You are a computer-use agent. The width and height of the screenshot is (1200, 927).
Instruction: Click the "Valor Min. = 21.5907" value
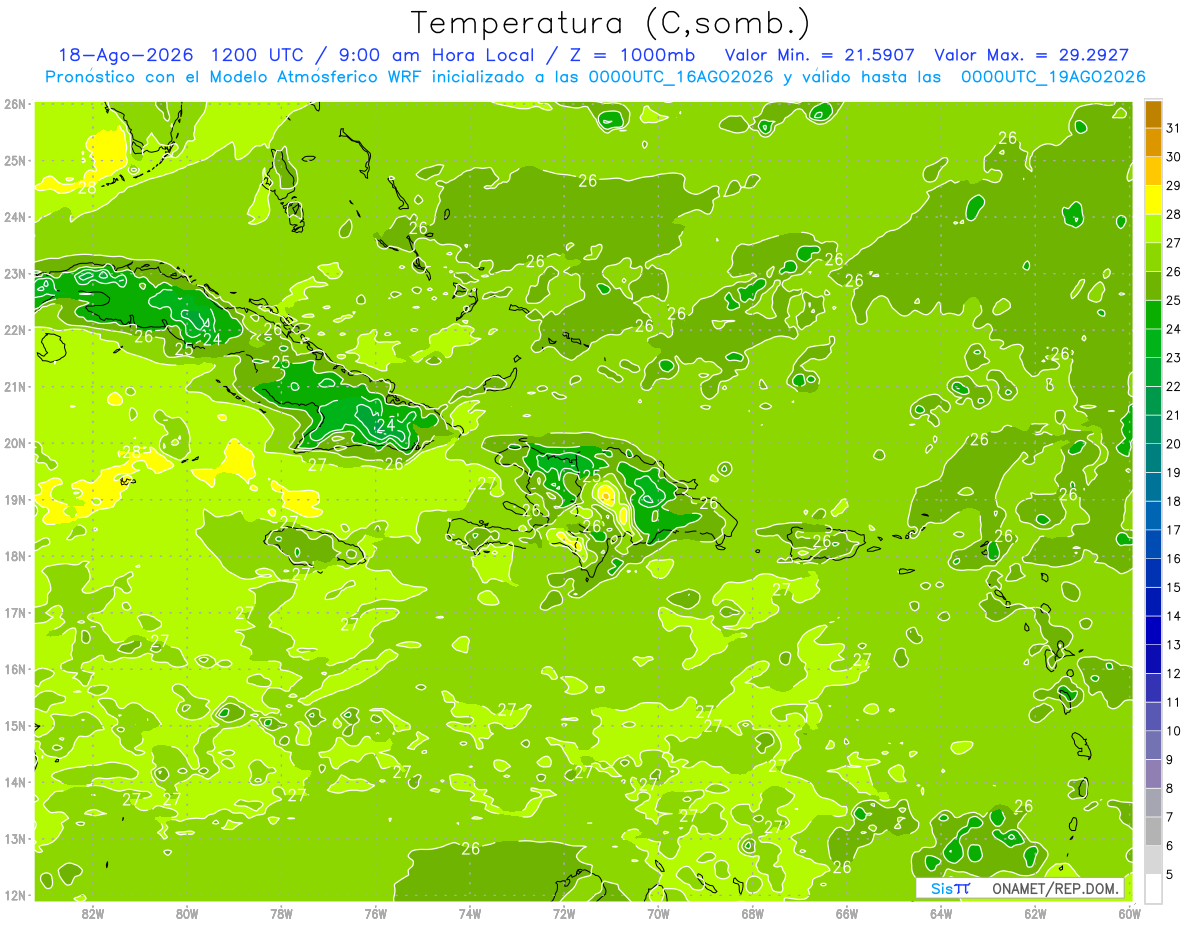click(x=819, y=55)
